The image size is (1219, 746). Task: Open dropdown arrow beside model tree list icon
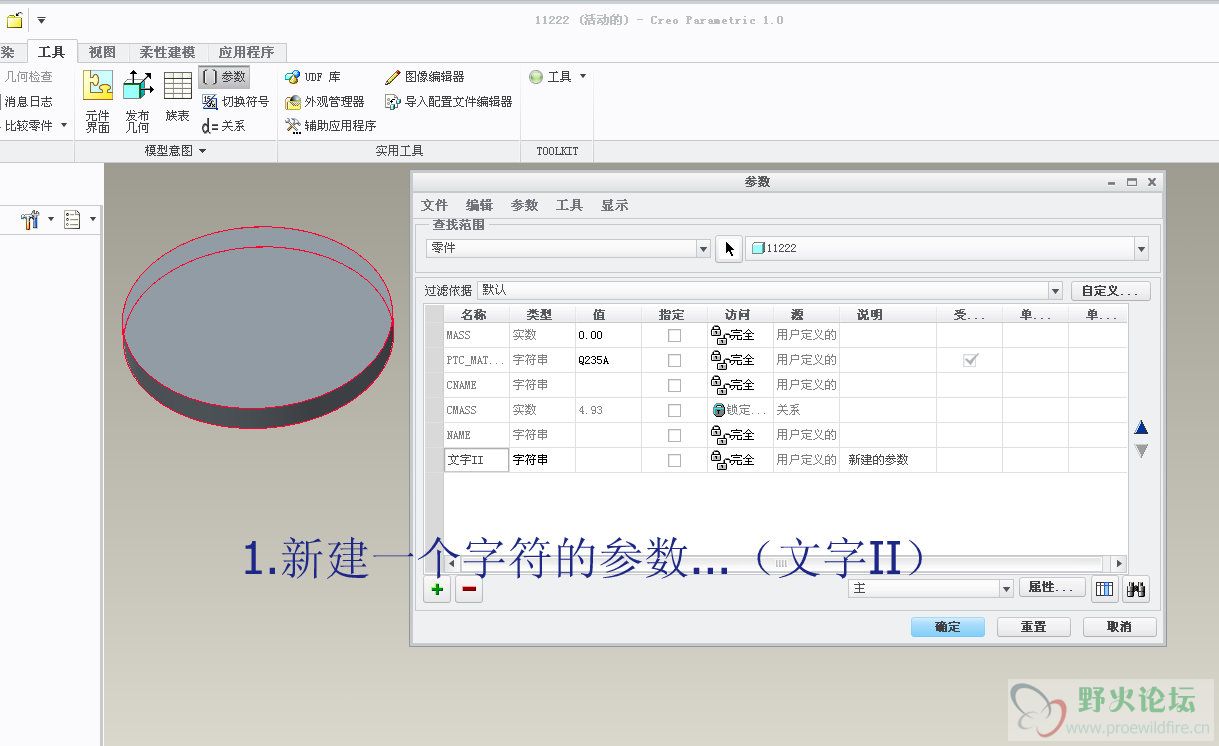(x=93, y=219)
